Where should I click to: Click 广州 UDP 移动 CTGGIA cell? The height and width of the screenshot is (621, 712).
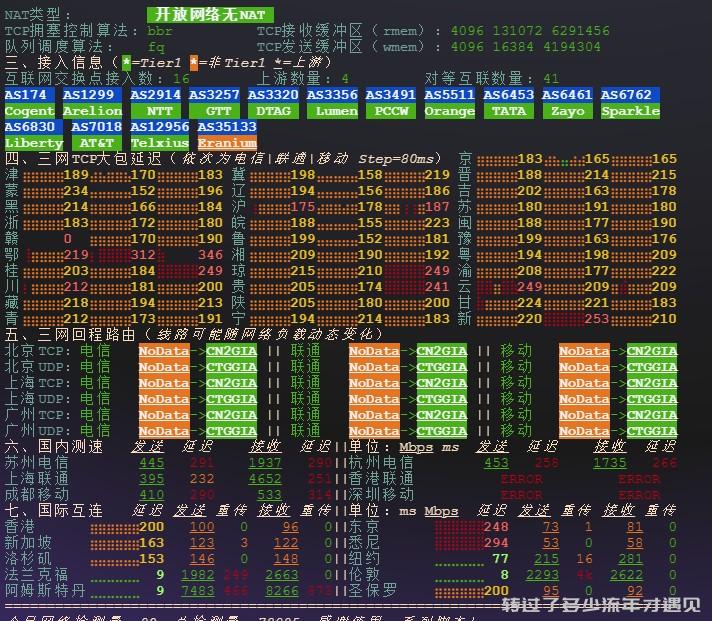tap(652, 431)
